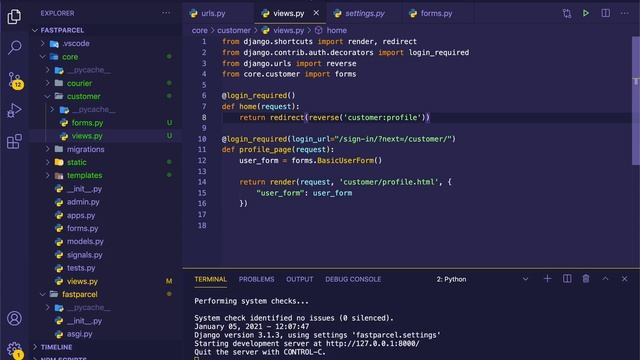Open editor more actions ellipsis
This screenshot has height=360, width=640.
(x=624, y=13)
